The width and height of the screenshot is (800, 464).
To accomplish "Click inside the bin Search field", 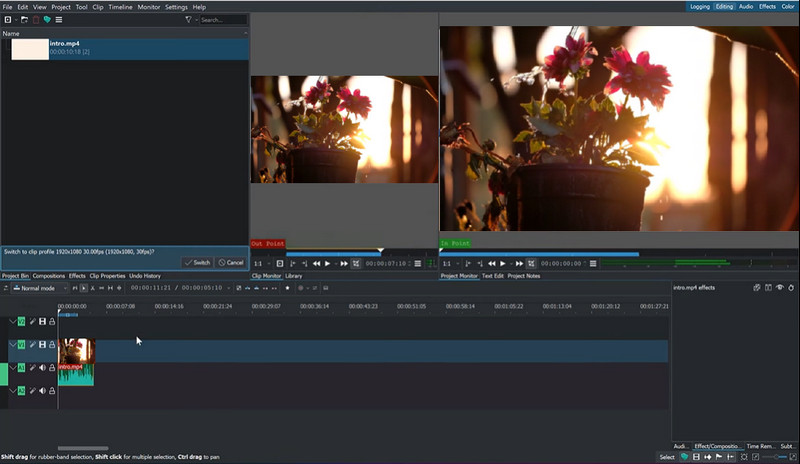I will (223, 20).
